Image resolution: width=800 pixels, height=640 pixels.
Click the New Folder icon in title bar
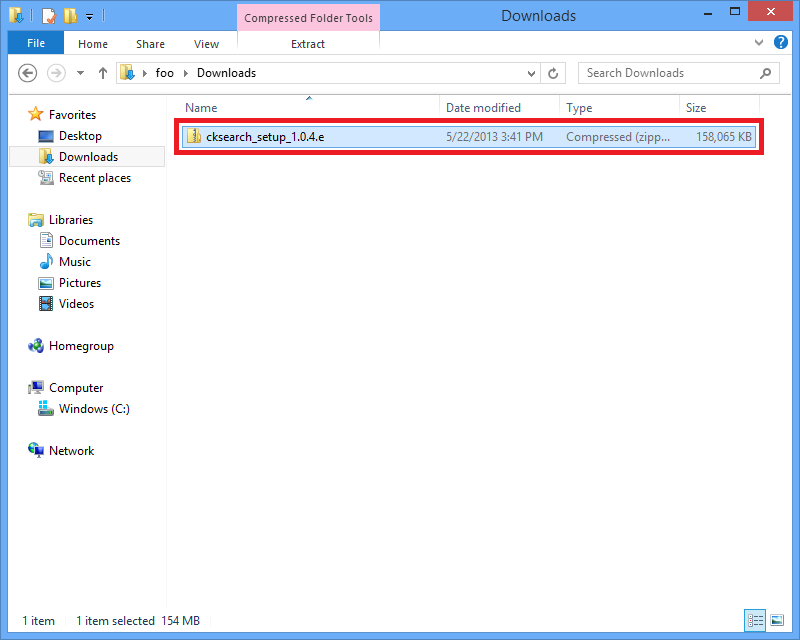[x=69, y=16]
